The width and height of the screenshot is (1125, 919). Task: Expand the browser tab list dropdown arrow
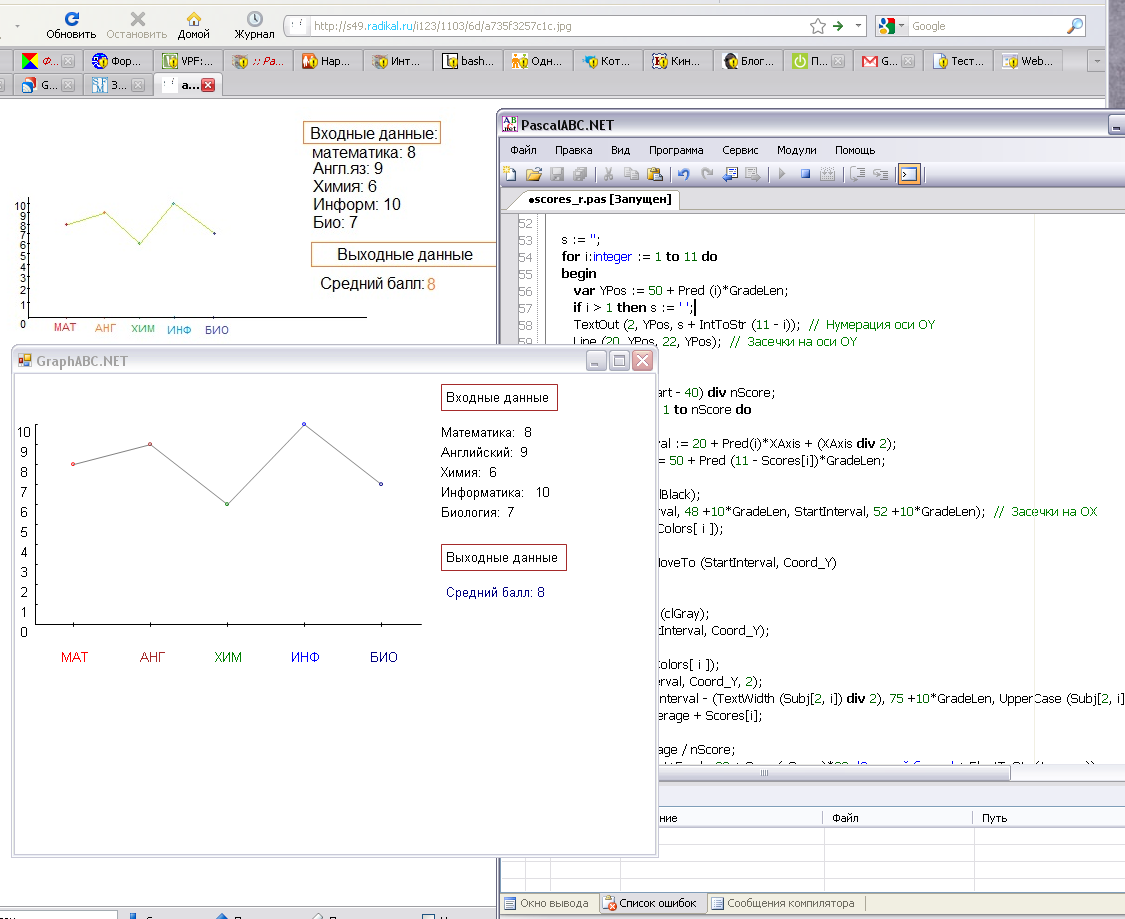tap(1097, 61)
